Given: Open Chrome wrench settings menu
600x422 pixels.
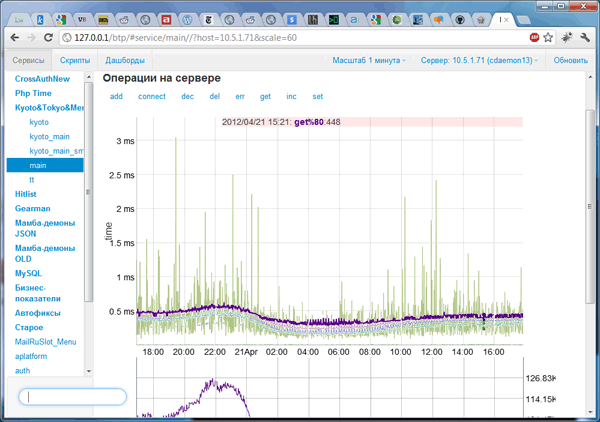Looking at the screenshot, I should click(585, 37).
